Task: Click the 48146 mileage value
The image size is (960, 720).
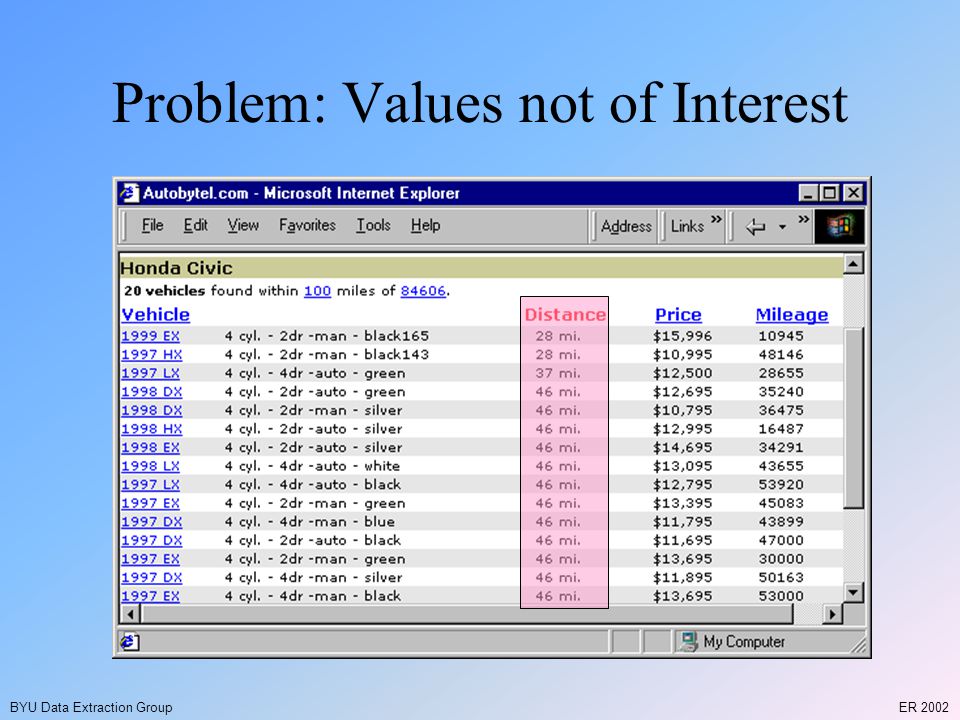Action: coord(781,354)
